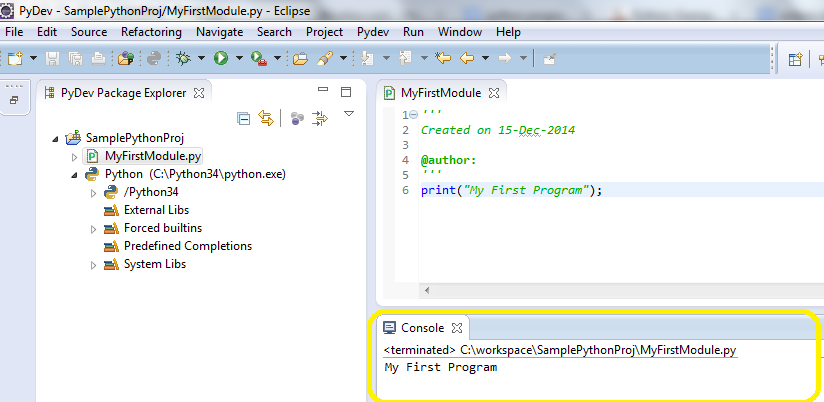Click the Forward navigation arrow

(504, 58)
